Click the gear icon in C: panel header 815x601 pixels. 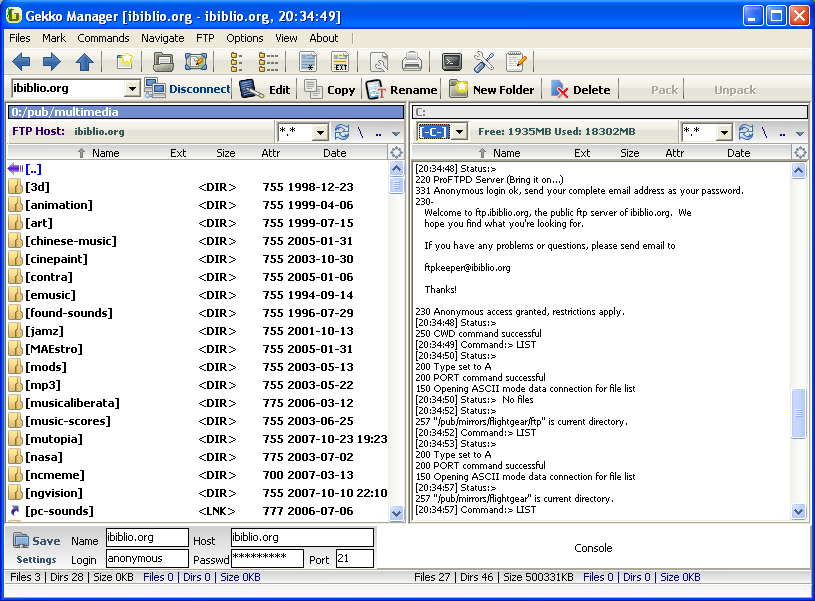pyautogui.click(x=800, y=153)
